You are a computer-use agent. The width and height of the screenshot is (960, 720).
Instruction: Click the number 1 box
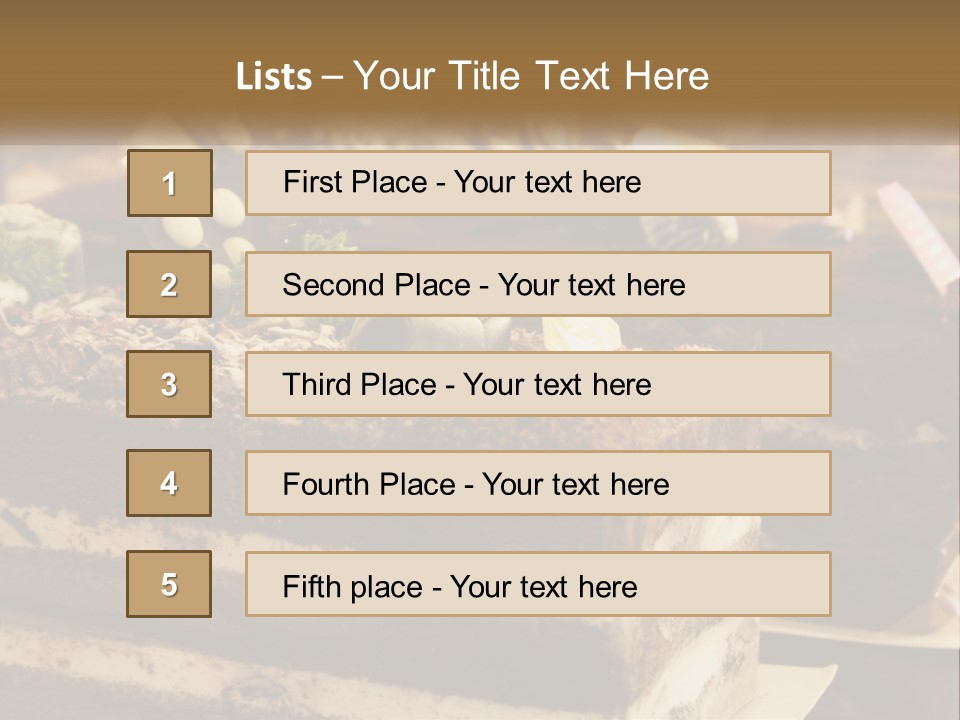pyautogui.click(x=169, y=183)
